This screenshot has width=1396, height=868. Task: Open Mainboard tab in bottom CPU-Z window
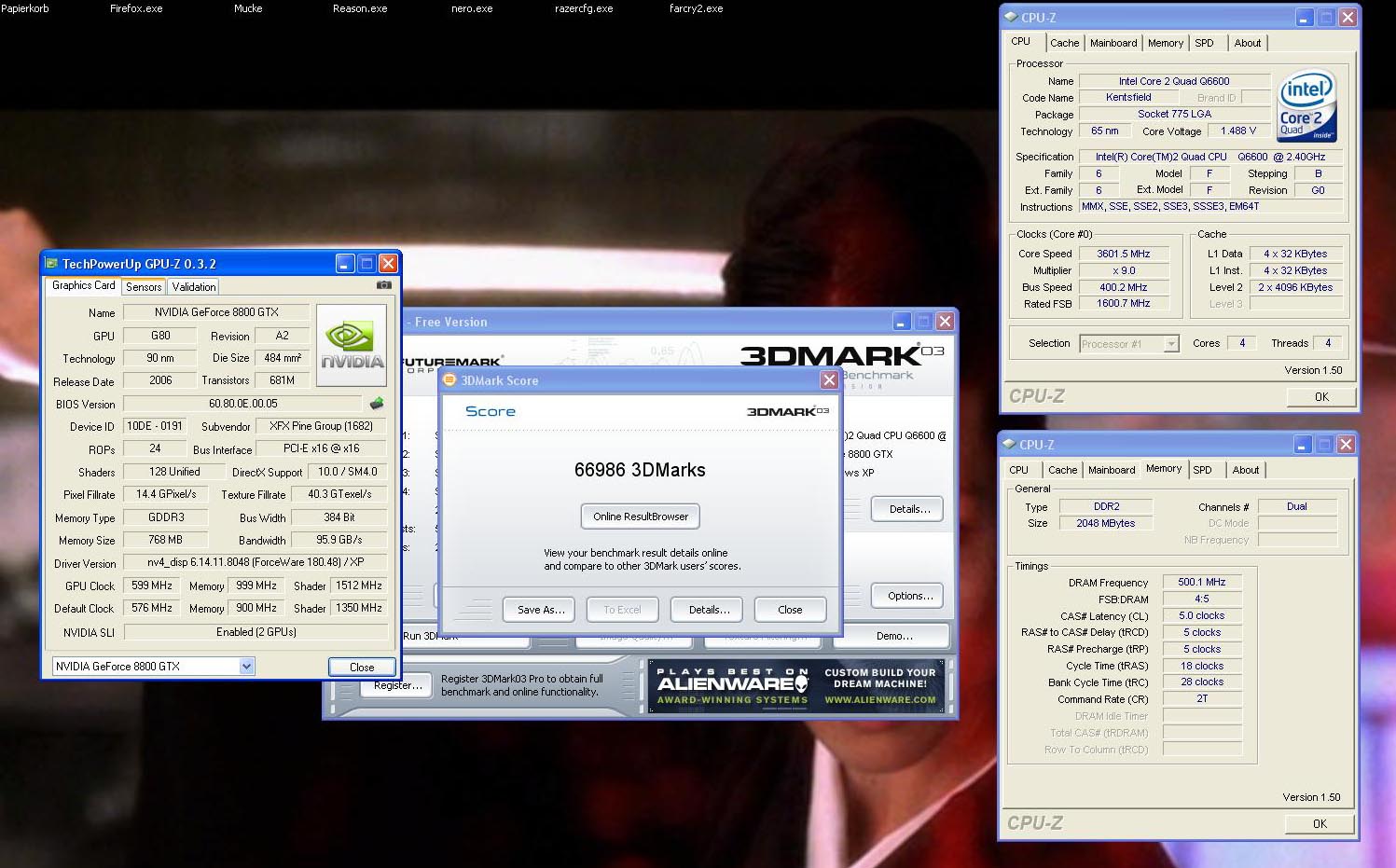pos(1112,470)
